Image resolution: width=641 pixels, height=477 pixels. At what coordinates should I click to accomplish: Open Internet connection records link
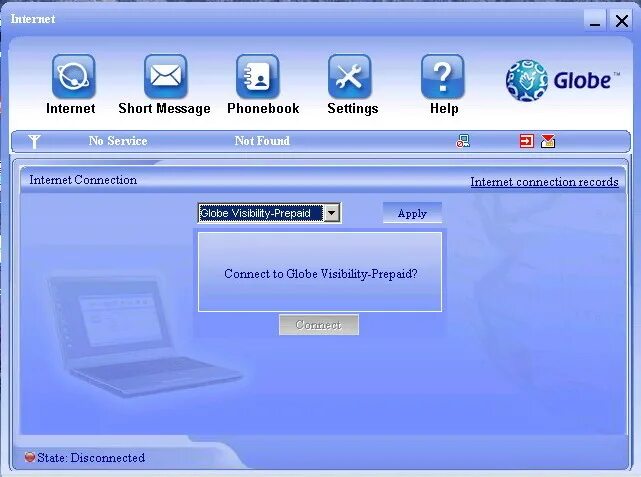click(544, 181)
